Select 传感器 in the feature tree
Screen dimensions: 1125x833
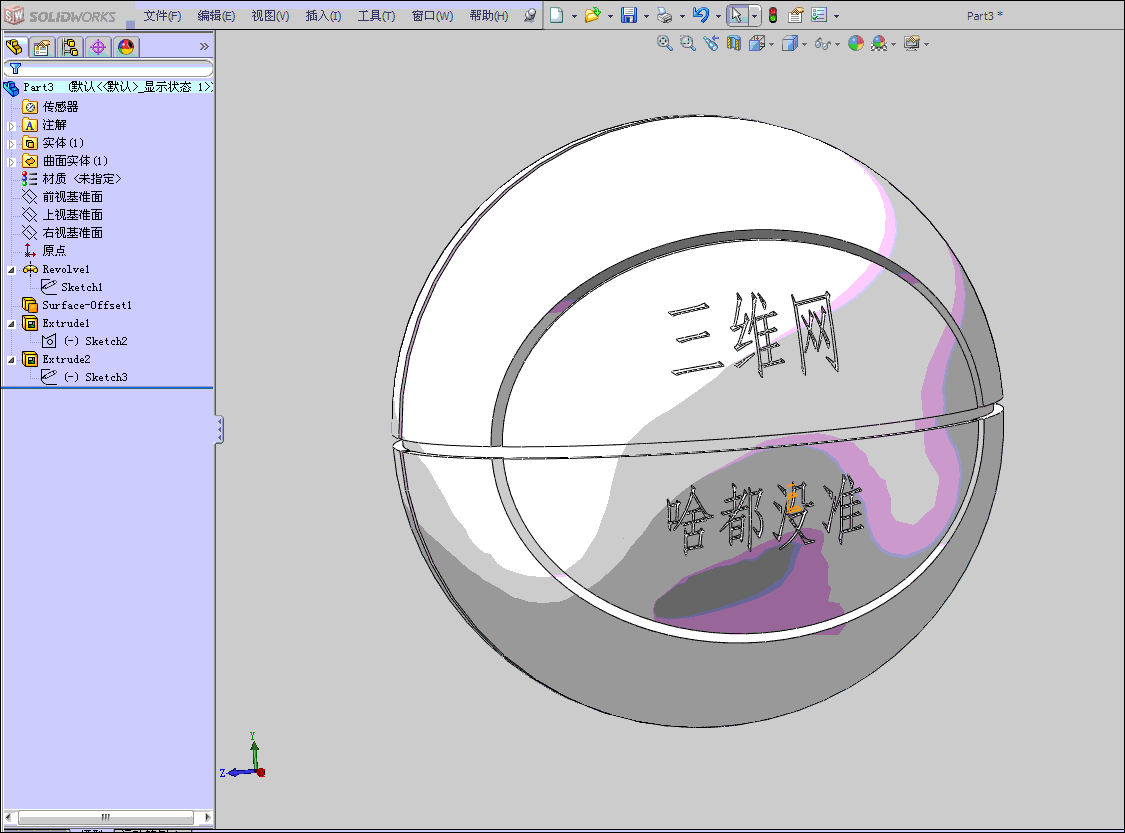point(60,107)
